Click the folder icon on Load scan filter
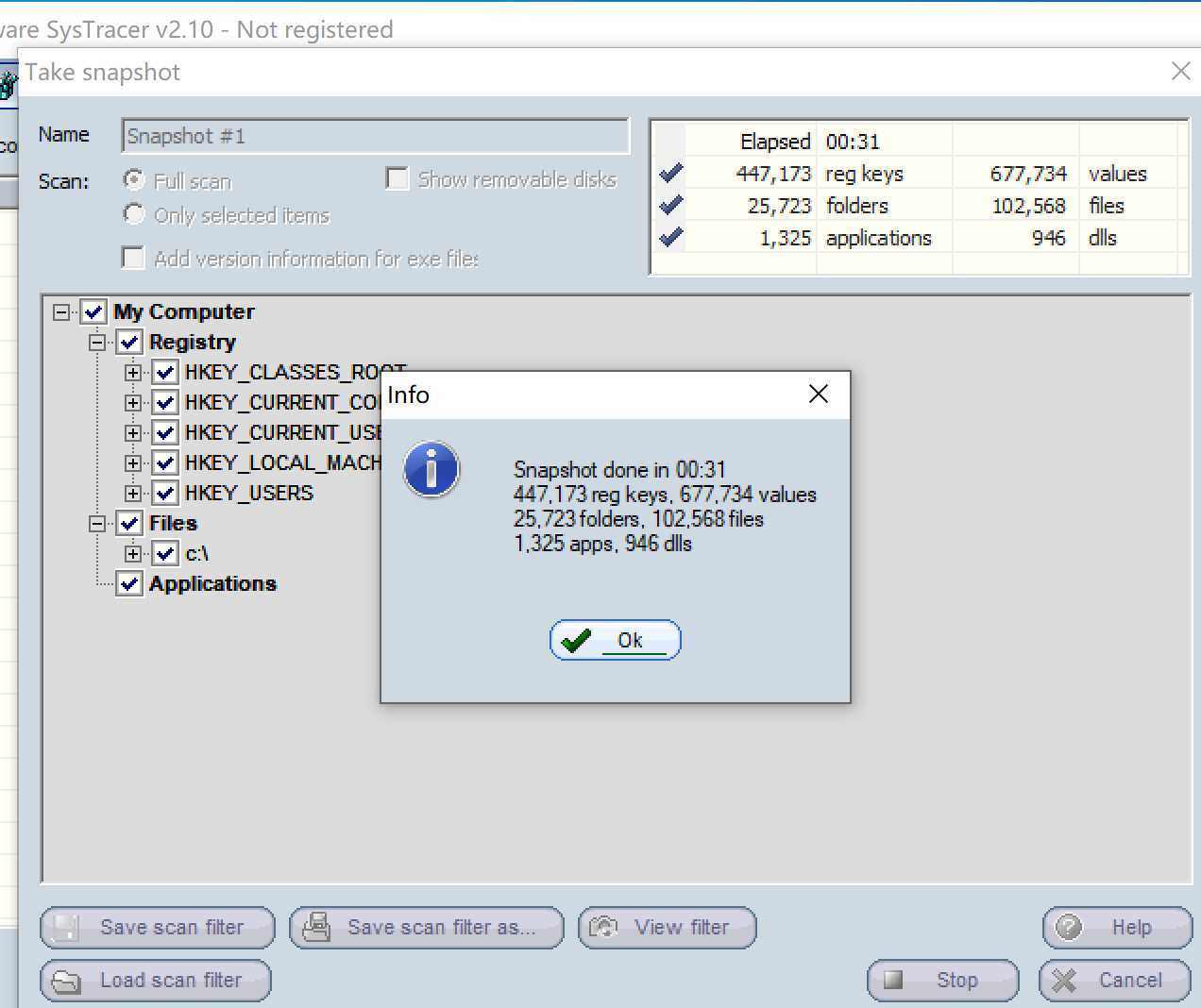The width and height of the screenshot is (1201, 1008). tap(66, 982)
